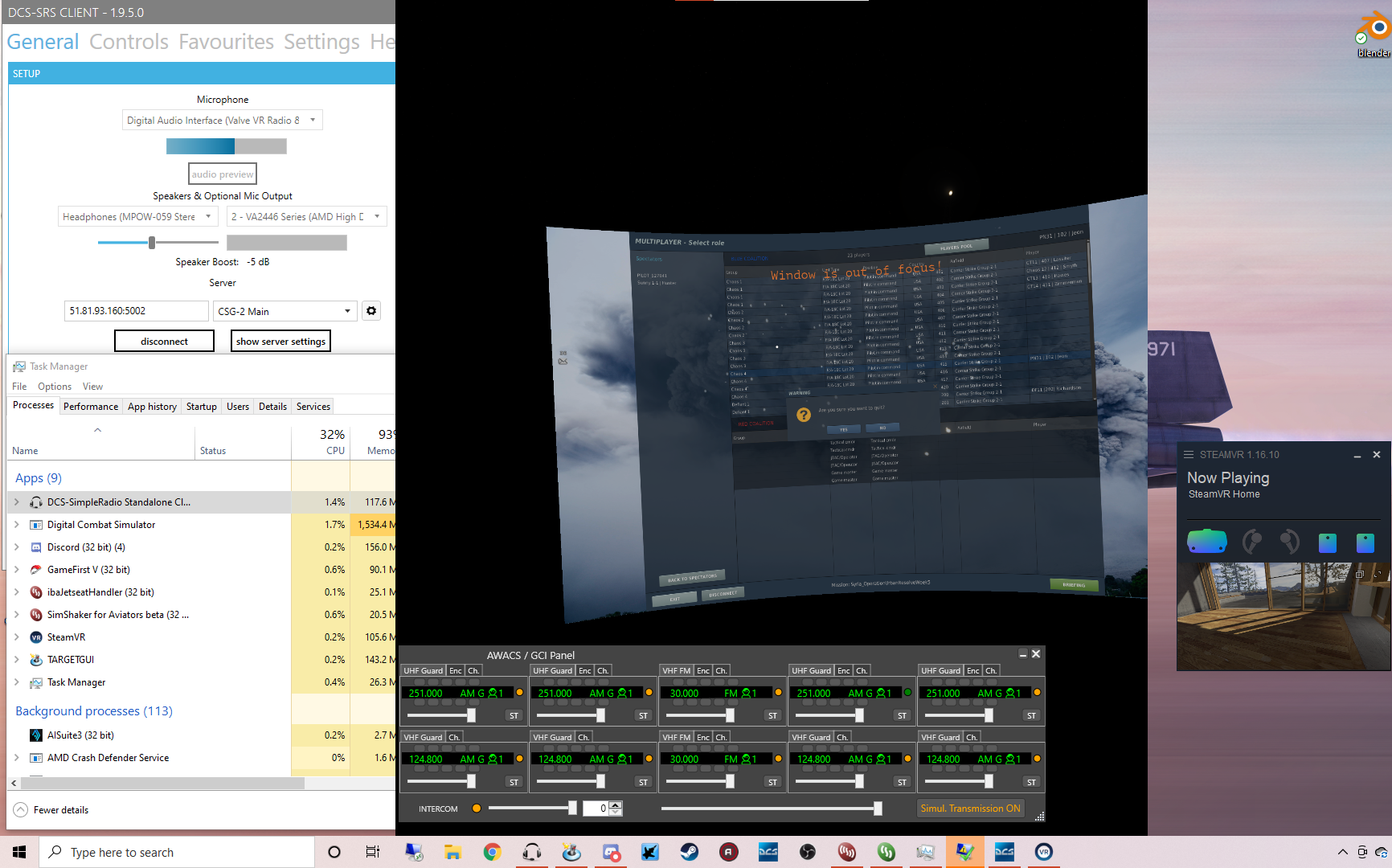Open File Explorer from the taskbar

click(x=452, y=852)
